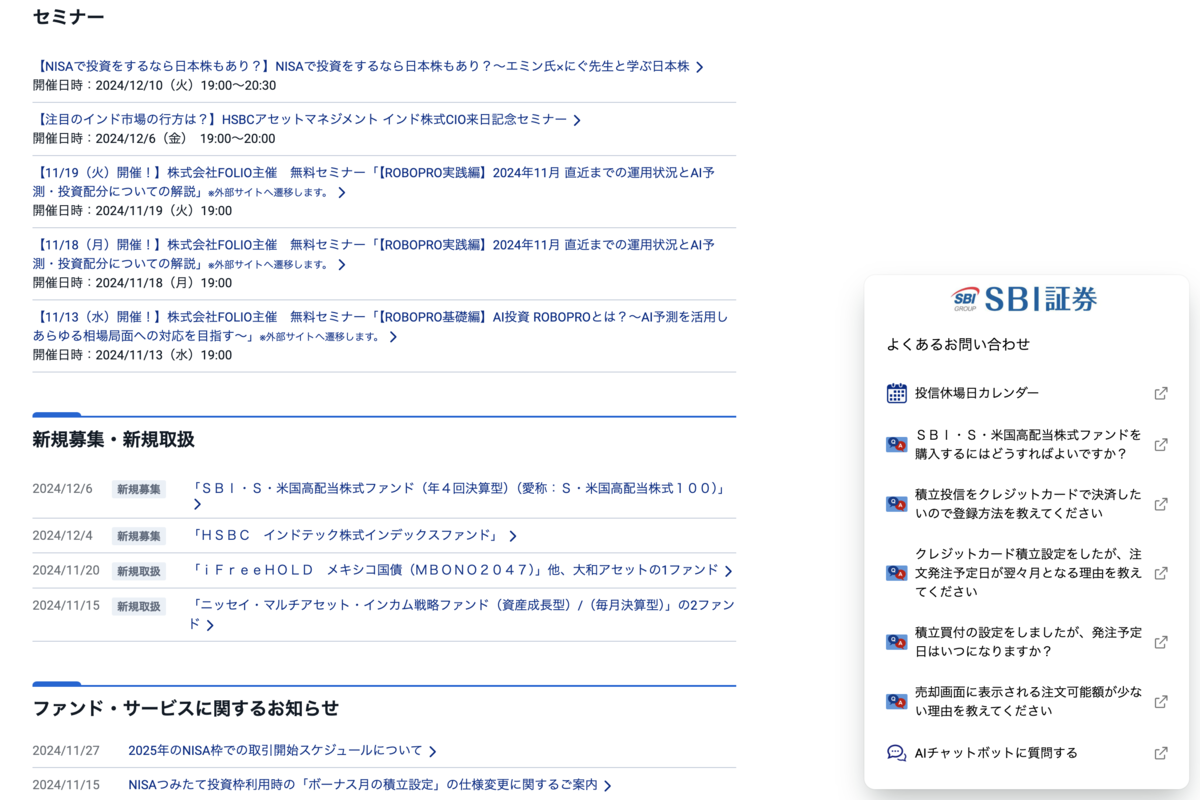Click FAQ icon beside 売却画面 注文可能額 question
This screenshot has width=1200, height=800.
point(897,702)
